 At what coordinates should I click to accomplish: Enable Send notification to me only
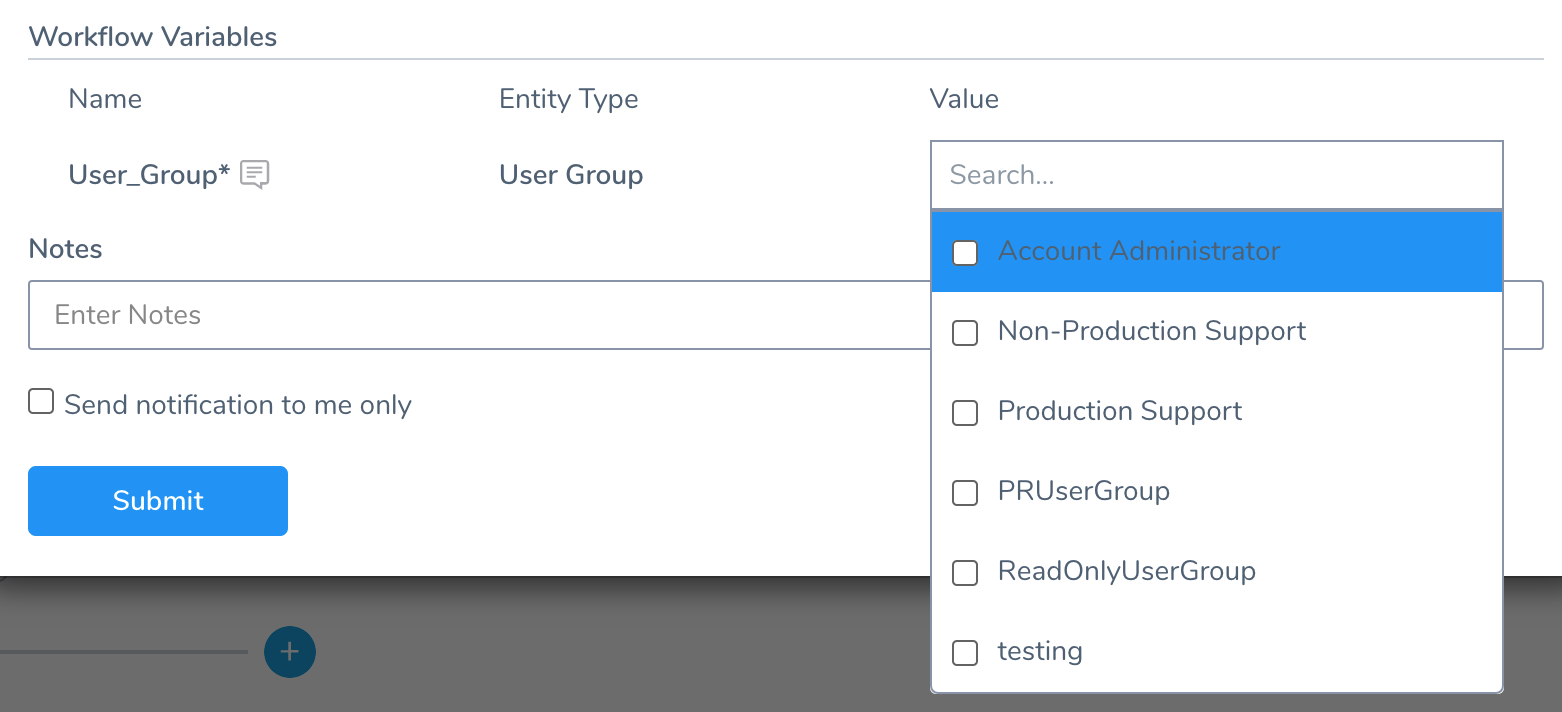pos(41,402)
